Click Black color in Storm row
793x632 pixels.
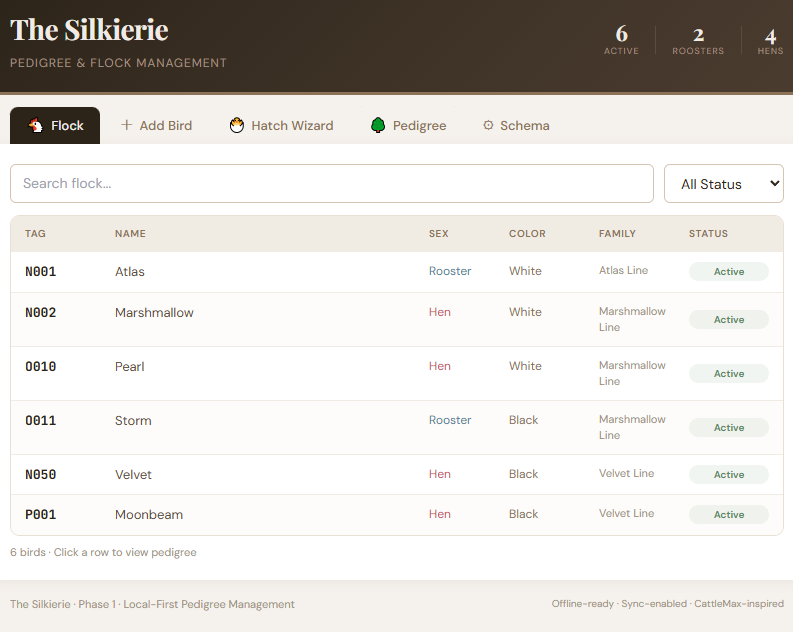click(x=523, y=420)
